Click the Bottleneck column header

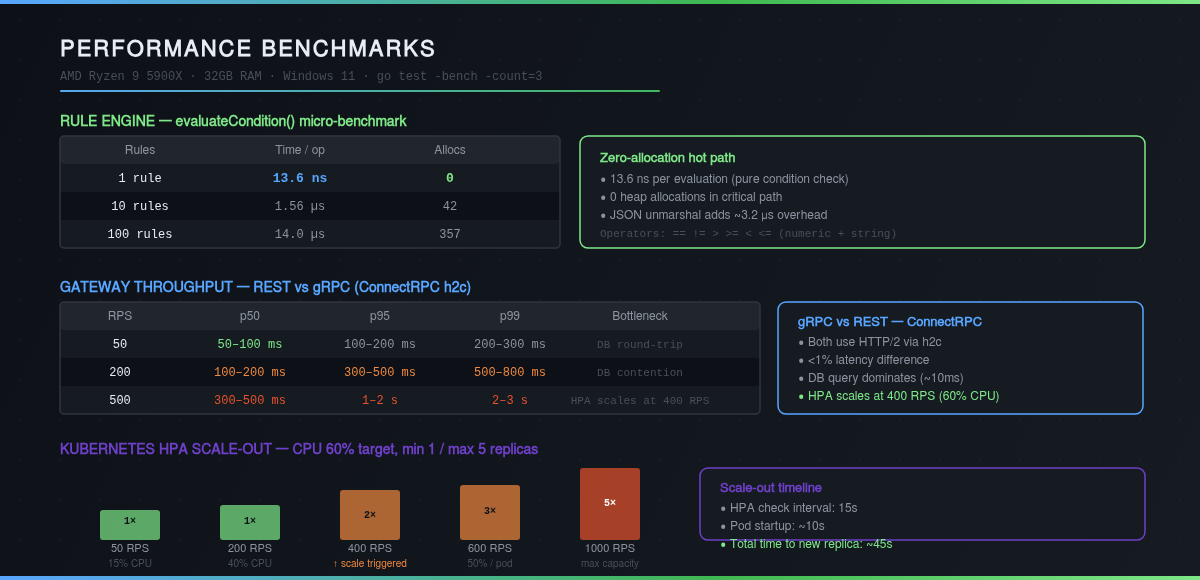click(x=640, y=315)
